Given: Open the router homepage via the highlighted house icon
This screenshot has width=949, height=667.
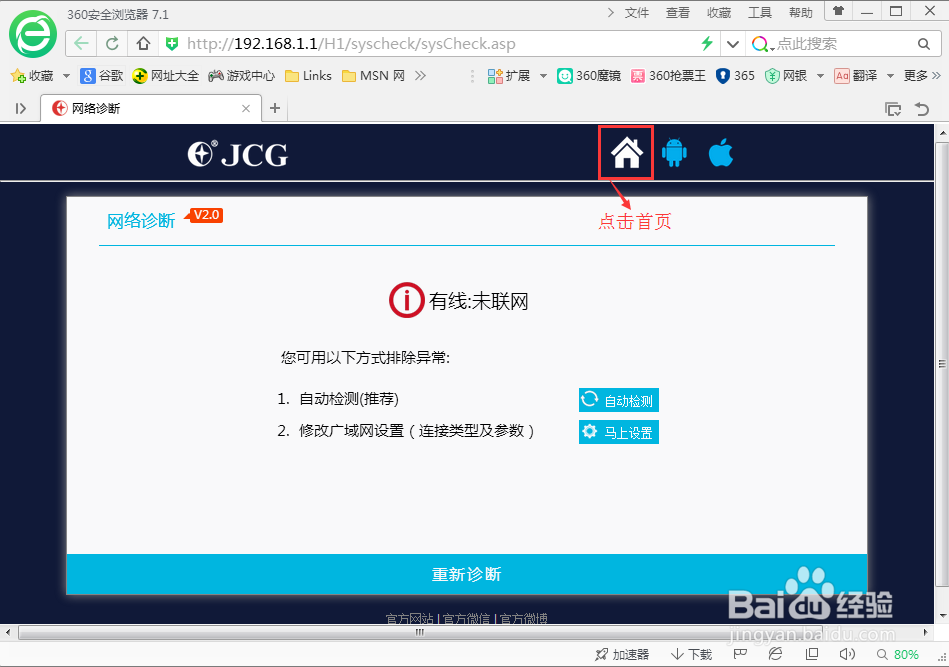Looking at the screenshot, I should [625, 151].
